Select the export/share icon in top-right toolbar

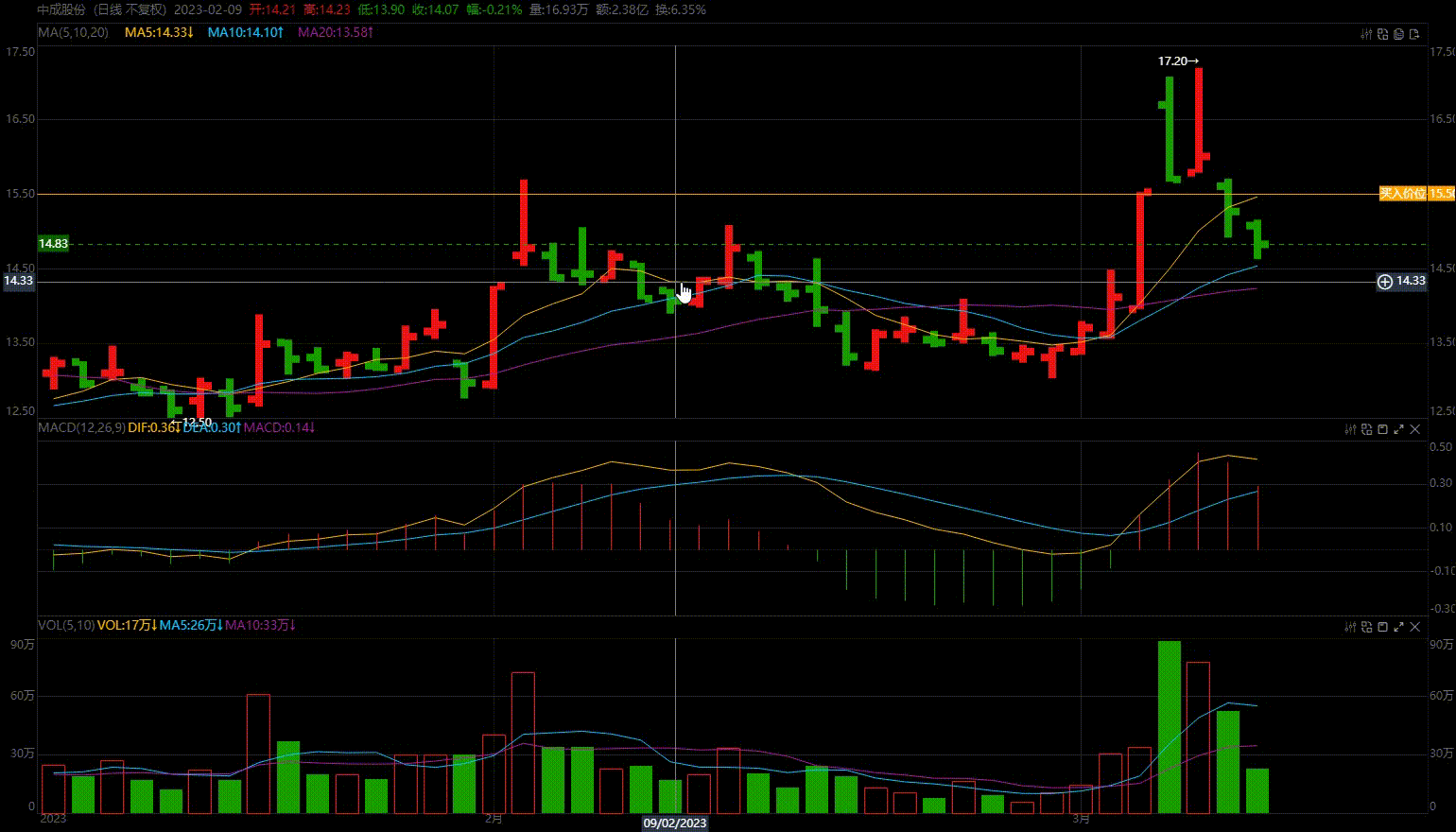pyautogui.click(x=1414, y=34)
